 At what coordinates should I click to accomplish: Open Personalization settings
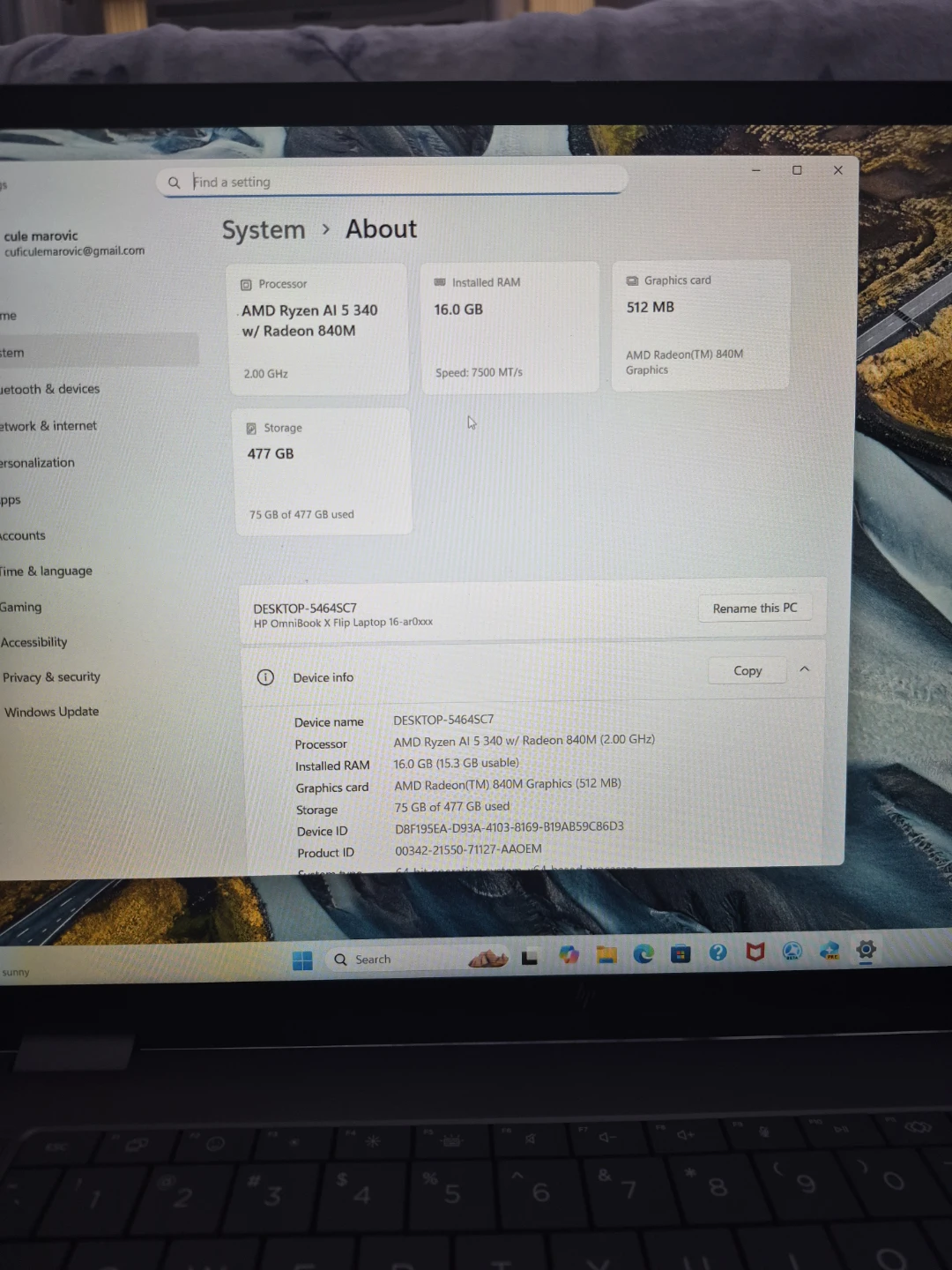coord(38,463)
